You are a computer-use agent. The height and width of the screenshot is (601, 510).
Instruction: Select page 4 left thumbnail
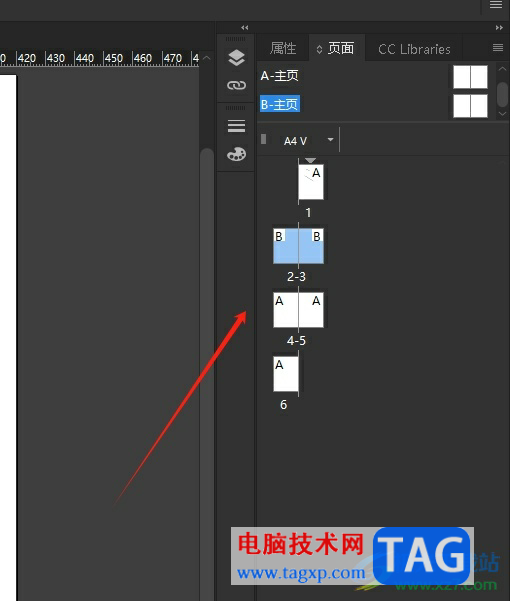286,310
